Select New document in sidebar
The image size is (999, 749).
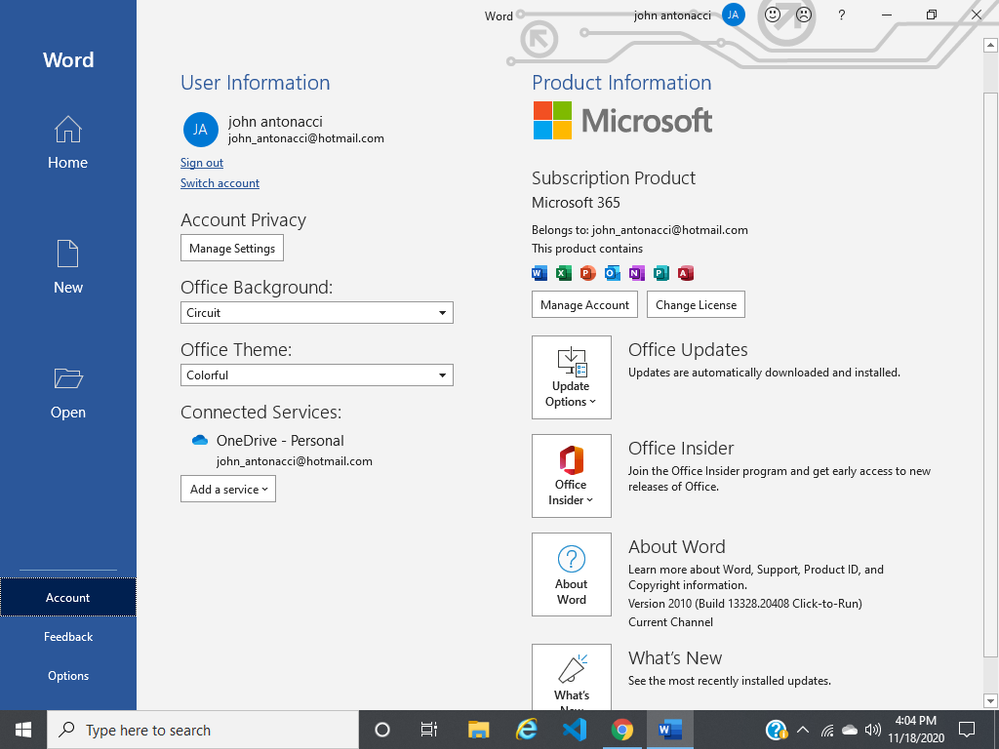click(x=68, y=268)
